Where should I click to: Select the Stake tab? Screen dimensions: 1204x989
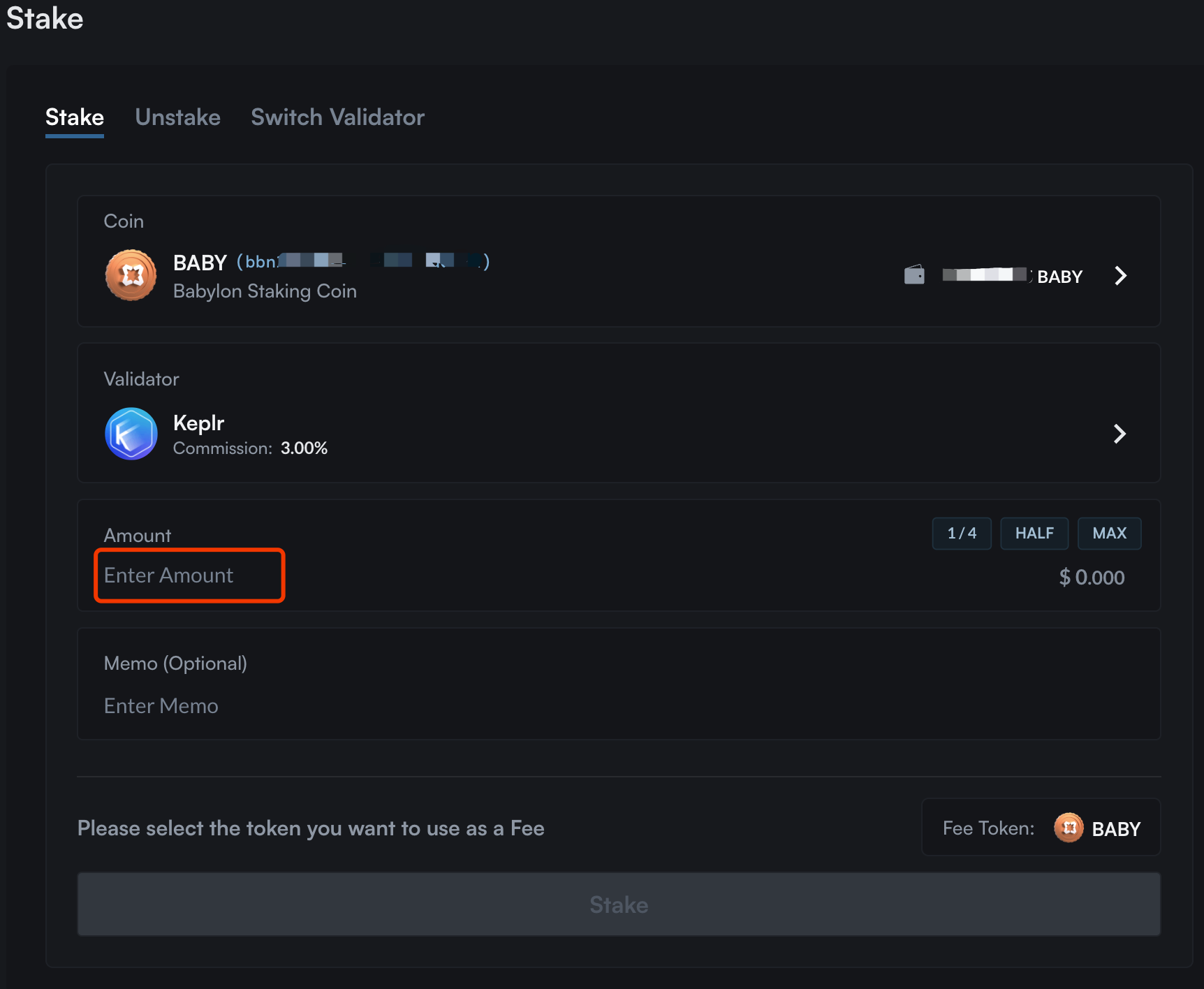(74, 117)
